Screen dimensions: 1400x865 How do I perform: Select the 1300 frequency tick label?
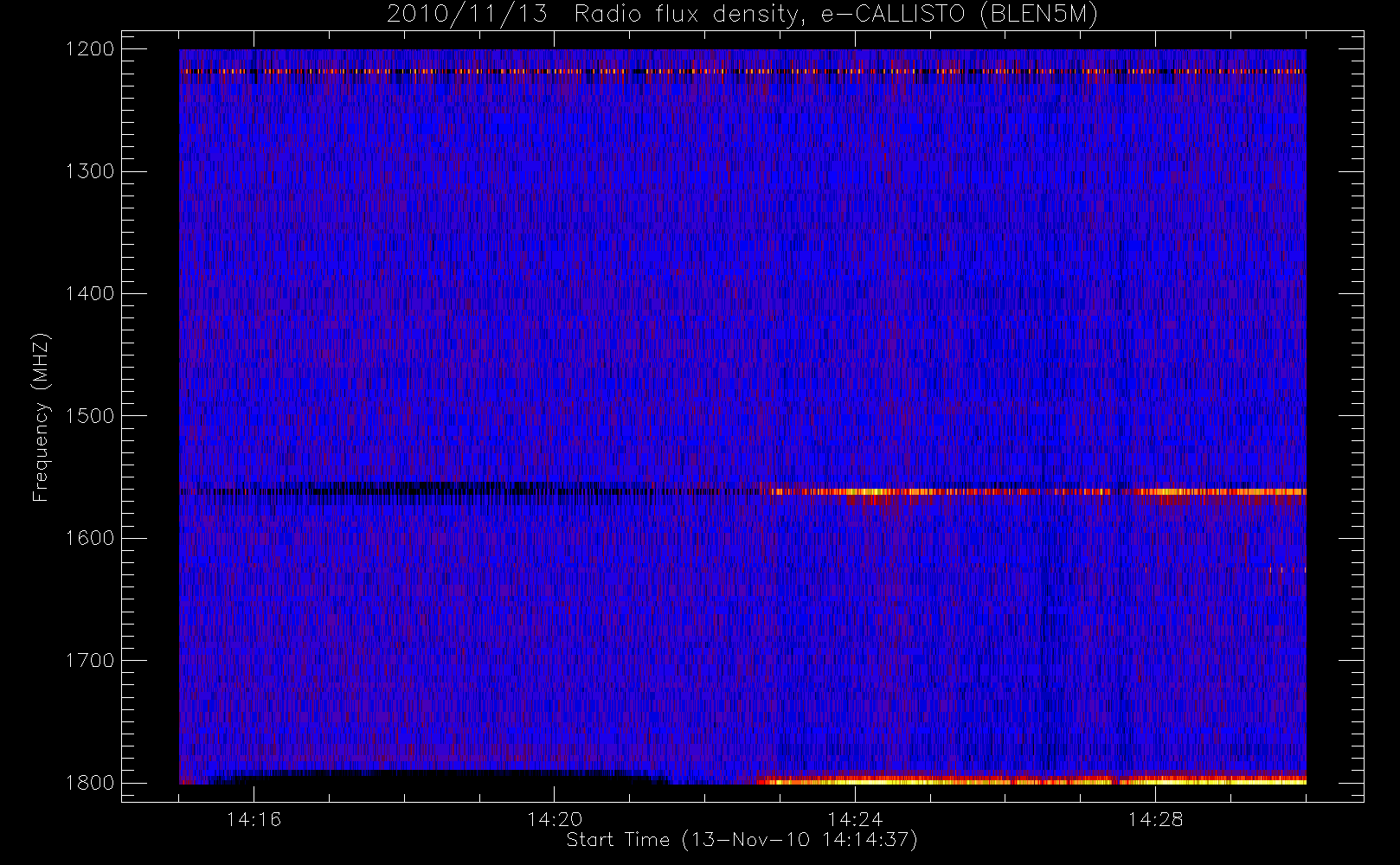click(90, 171)
